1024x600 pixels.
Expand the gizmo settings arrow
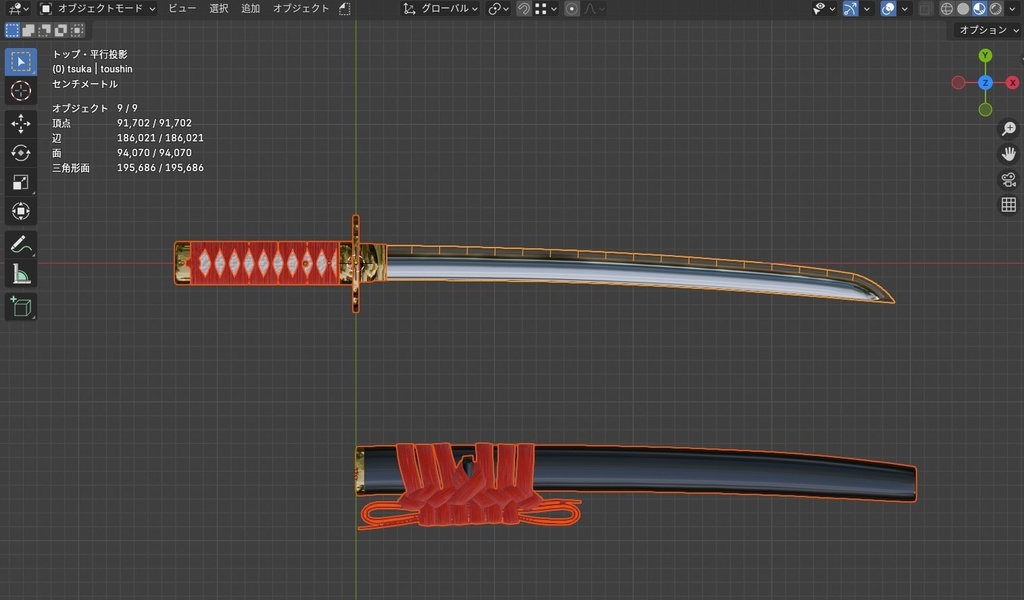coord(867,8)
